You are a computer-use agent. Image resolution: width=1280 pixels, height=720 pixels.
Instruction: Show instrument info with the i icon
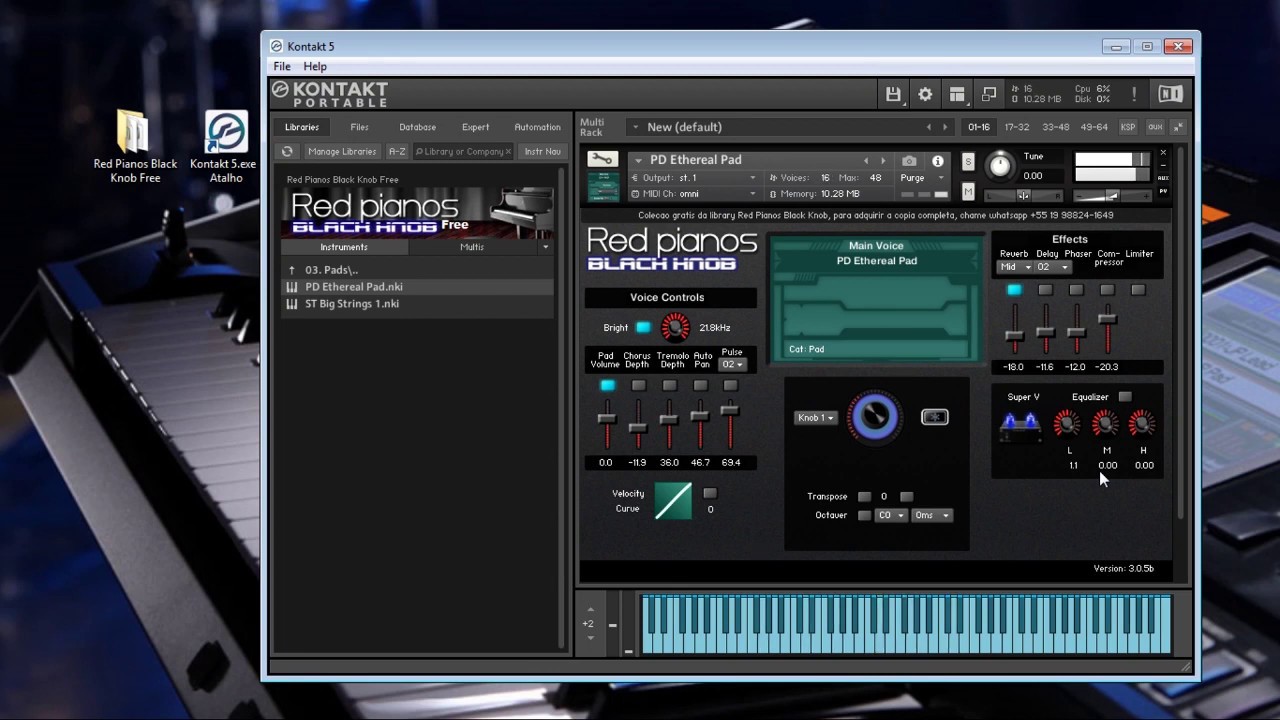coord(938,161)
